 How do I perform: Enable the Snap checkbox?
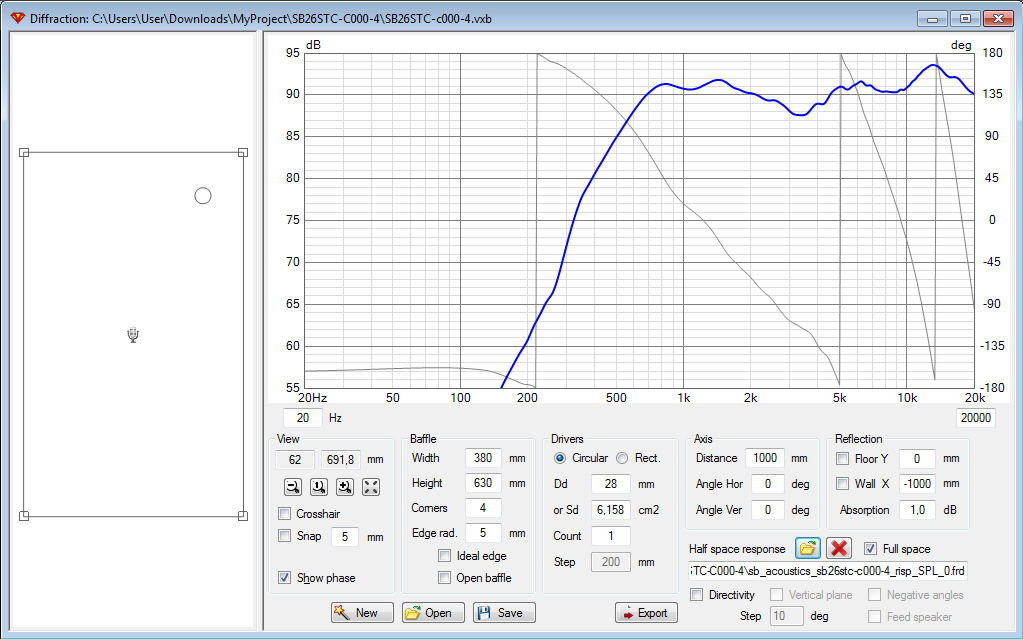pos(284,536)
